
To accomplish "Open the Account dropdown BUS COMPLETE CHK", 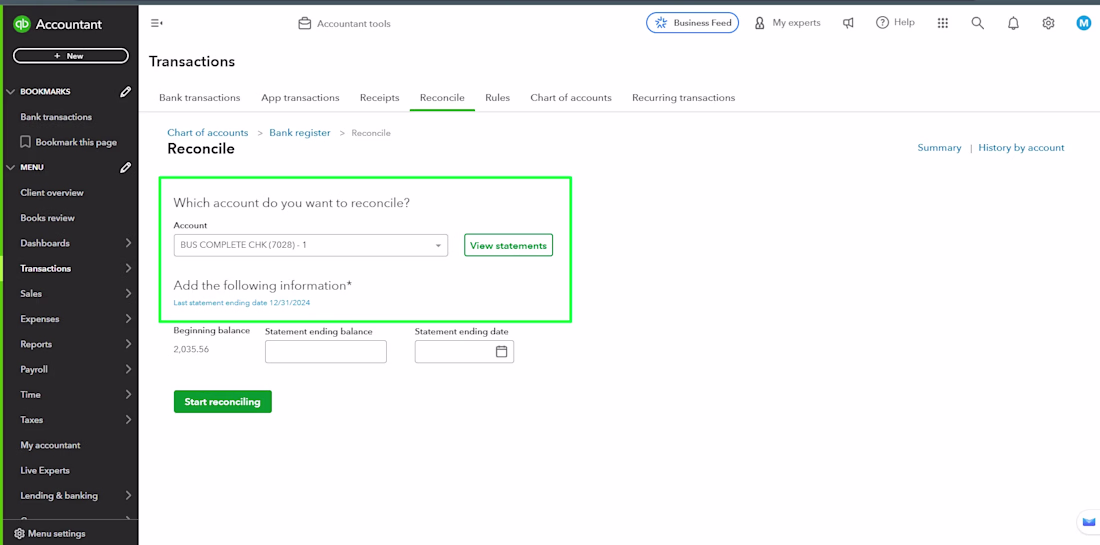I will coord(311,245).
